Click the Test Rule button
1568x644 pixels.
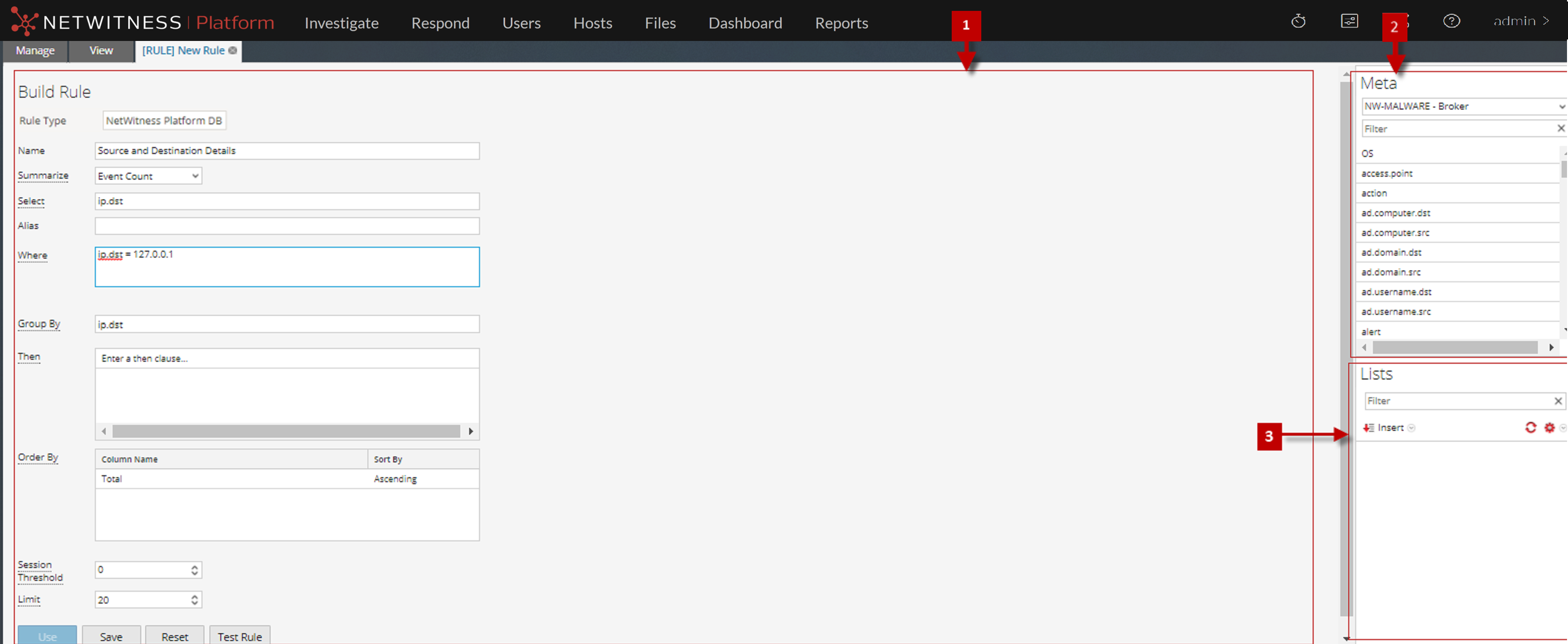pyautogui.click(x=239, y=636)
